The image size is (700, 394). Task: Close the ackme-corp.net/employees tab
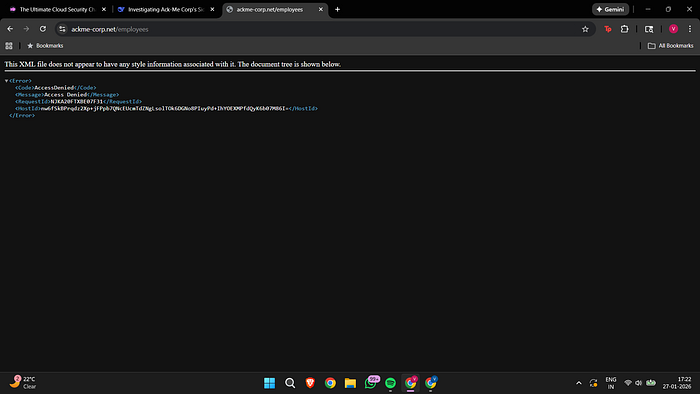(x=321, y=9)
